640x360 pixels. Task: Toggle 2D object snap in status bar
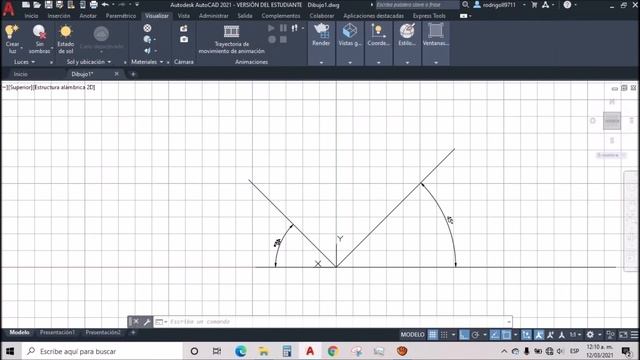click(506, 335)
